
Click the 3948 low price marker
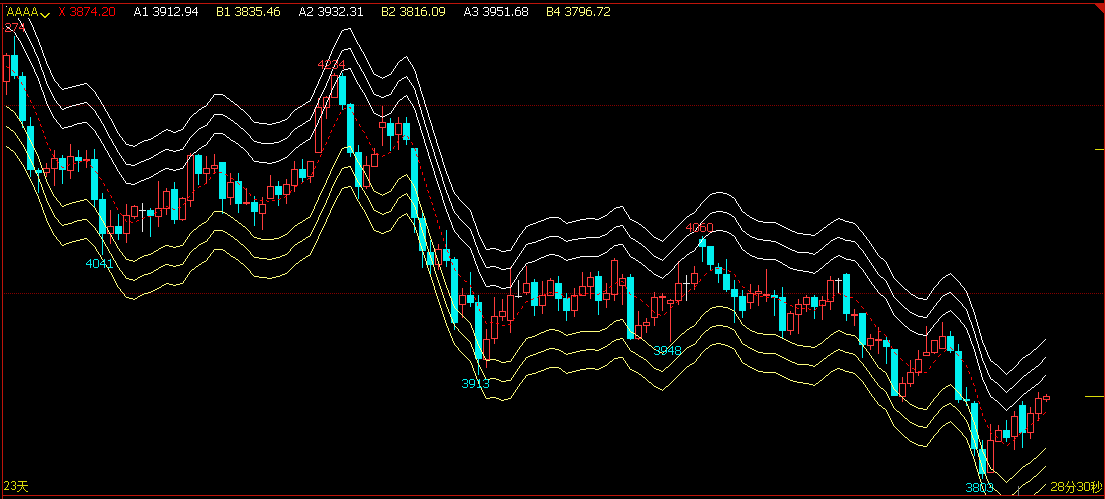(667, 351)
